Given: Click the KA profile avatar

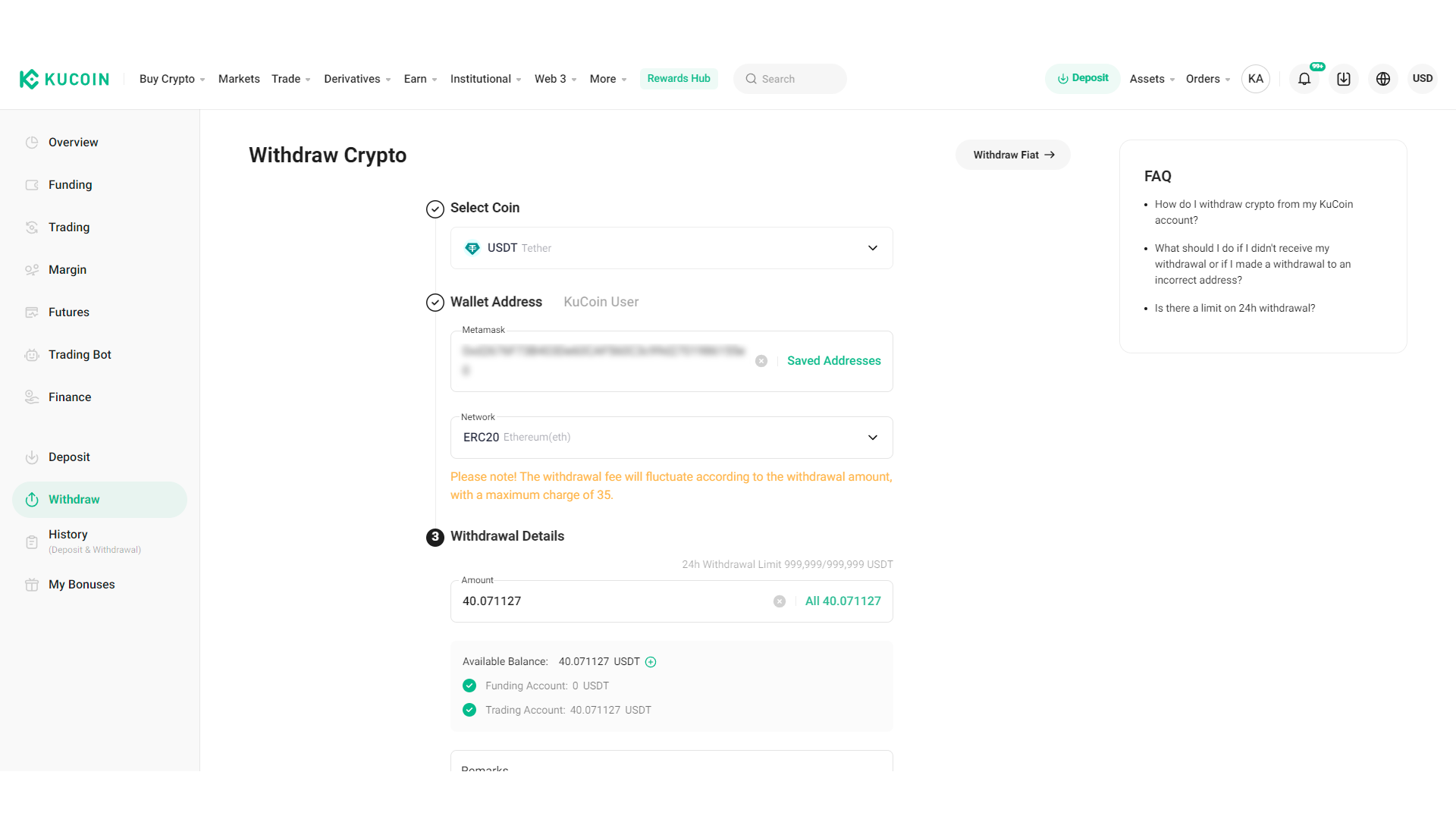Looking at the screenshot, I should (x=1256, y=79).
